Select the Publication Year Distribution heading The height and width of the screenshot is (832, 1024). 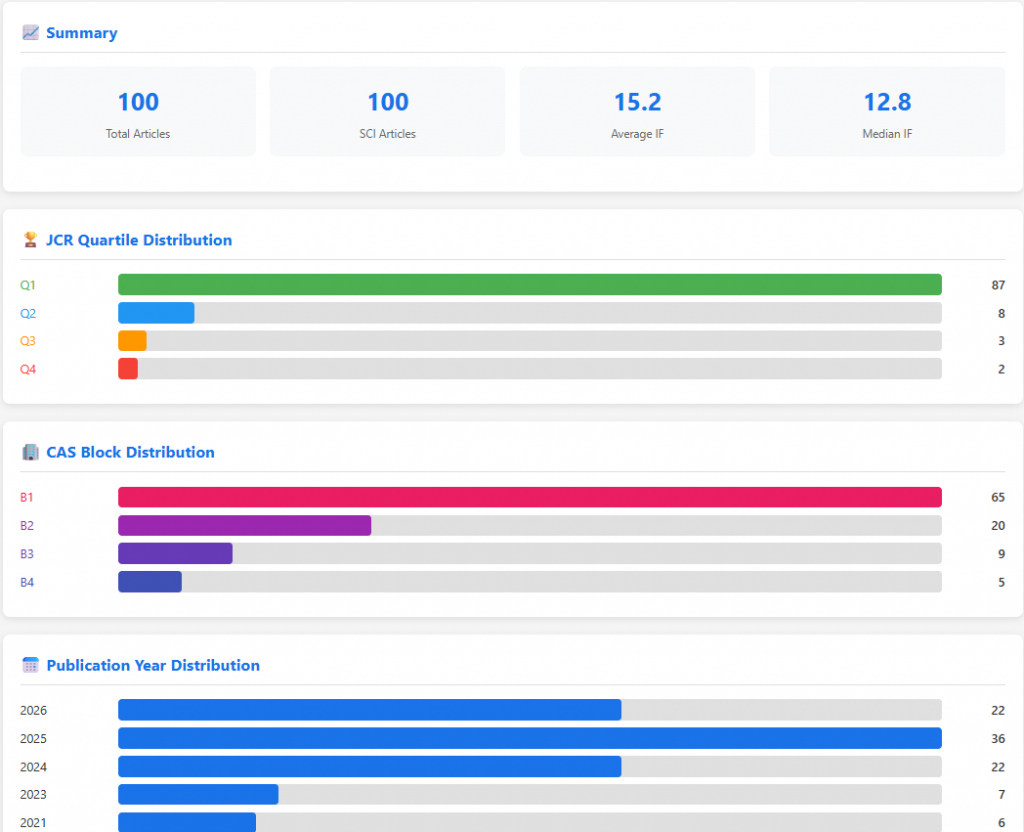pyautogui.click(x=153, y=665)
